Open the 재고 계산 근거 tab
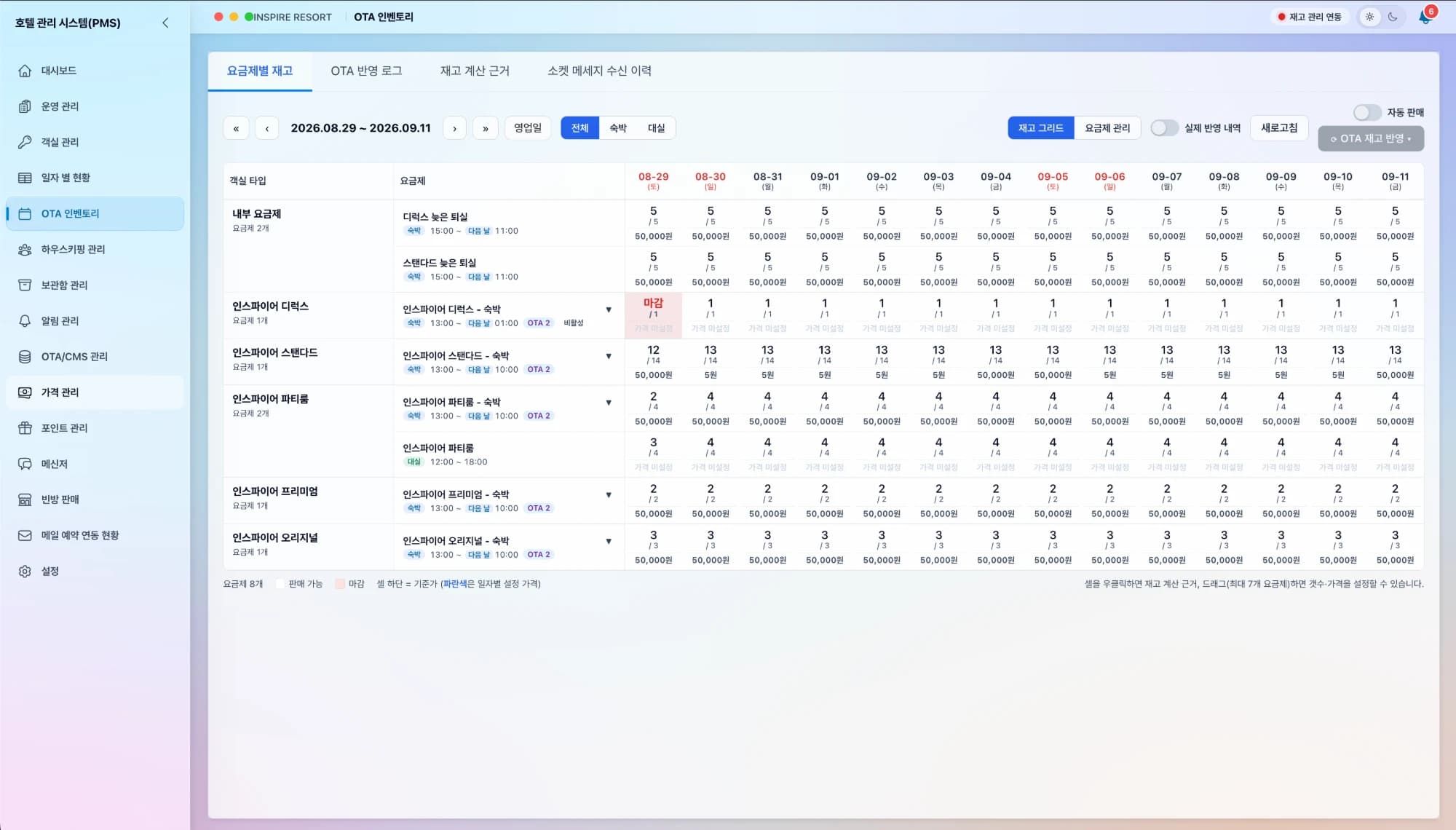This screenshot has width=1456, height=830. pyautogui.click(x=475, y=71)
